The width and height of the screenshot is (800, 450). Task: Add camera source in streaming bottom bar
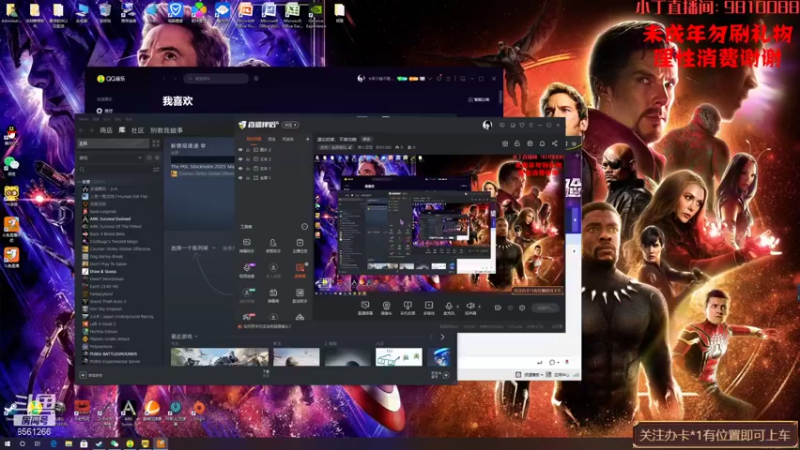(x=386, y=308)
